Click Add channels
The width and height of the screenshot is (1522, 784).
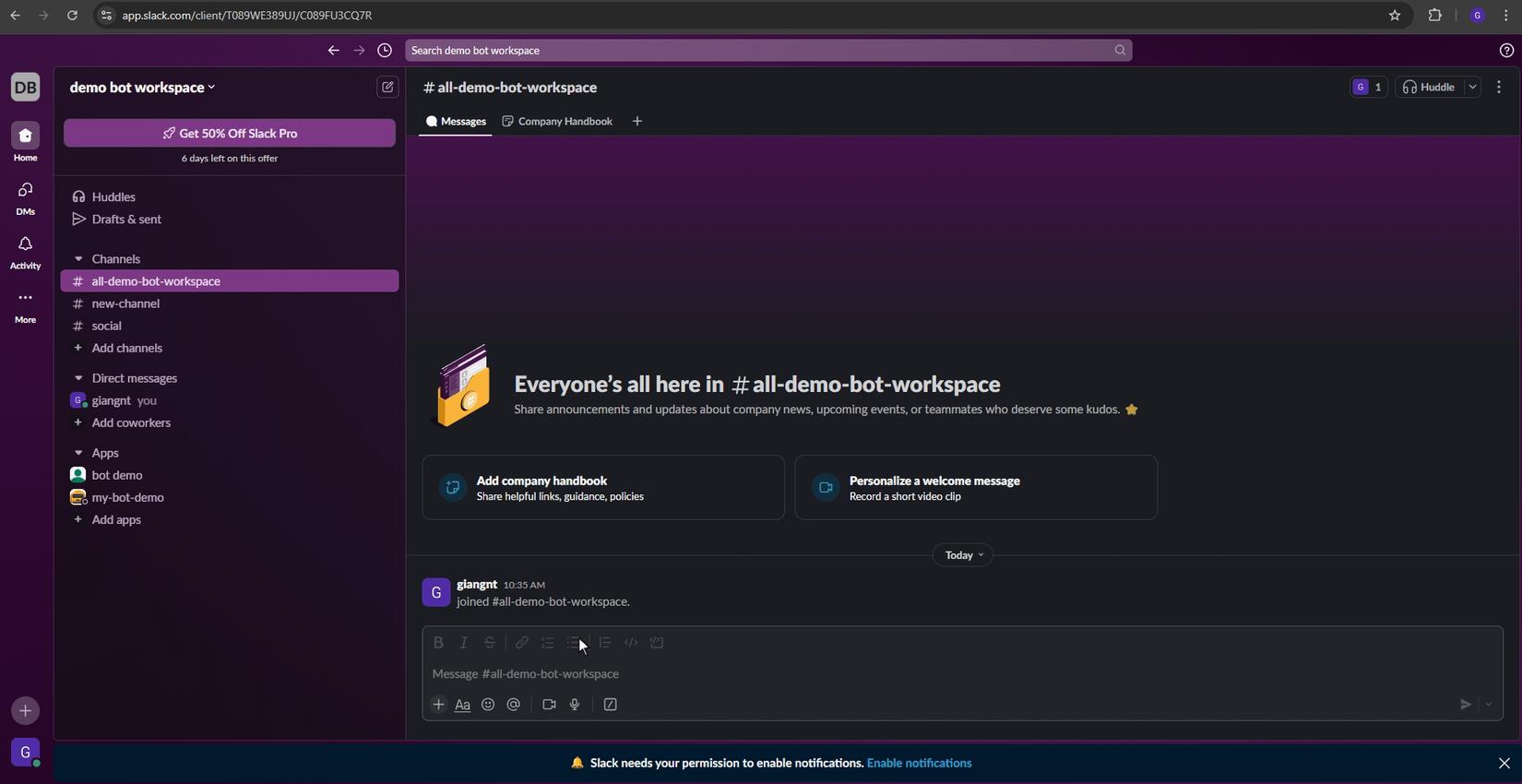(x=230, y=348)
